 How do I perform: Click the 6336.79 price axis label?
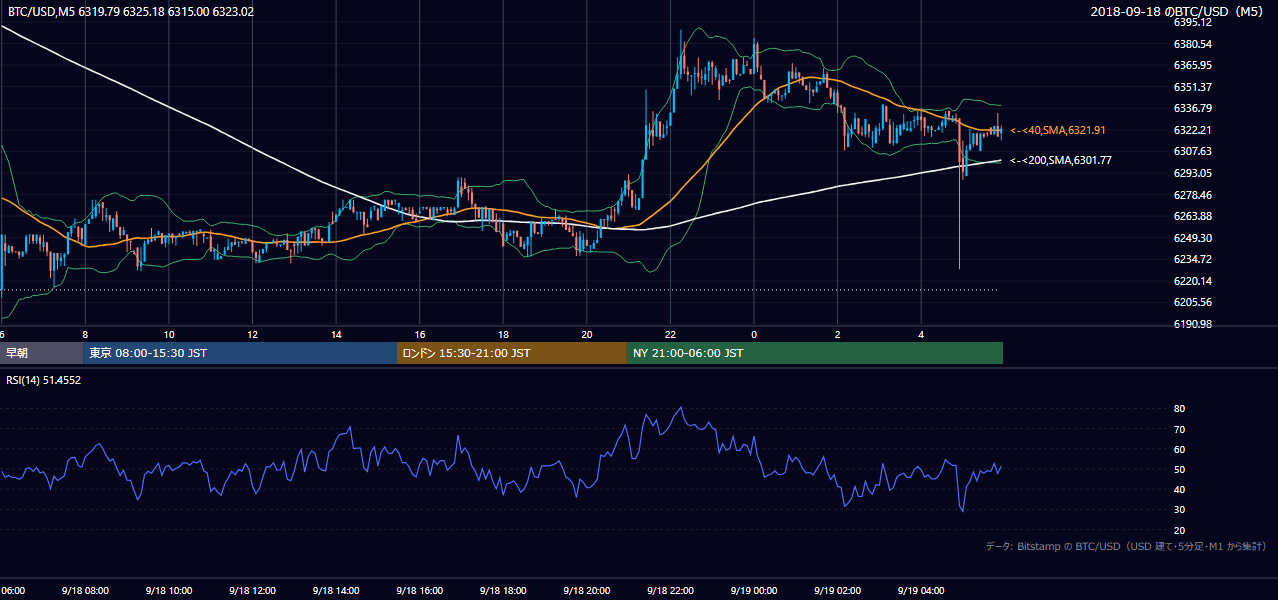tap(1192, 108)
